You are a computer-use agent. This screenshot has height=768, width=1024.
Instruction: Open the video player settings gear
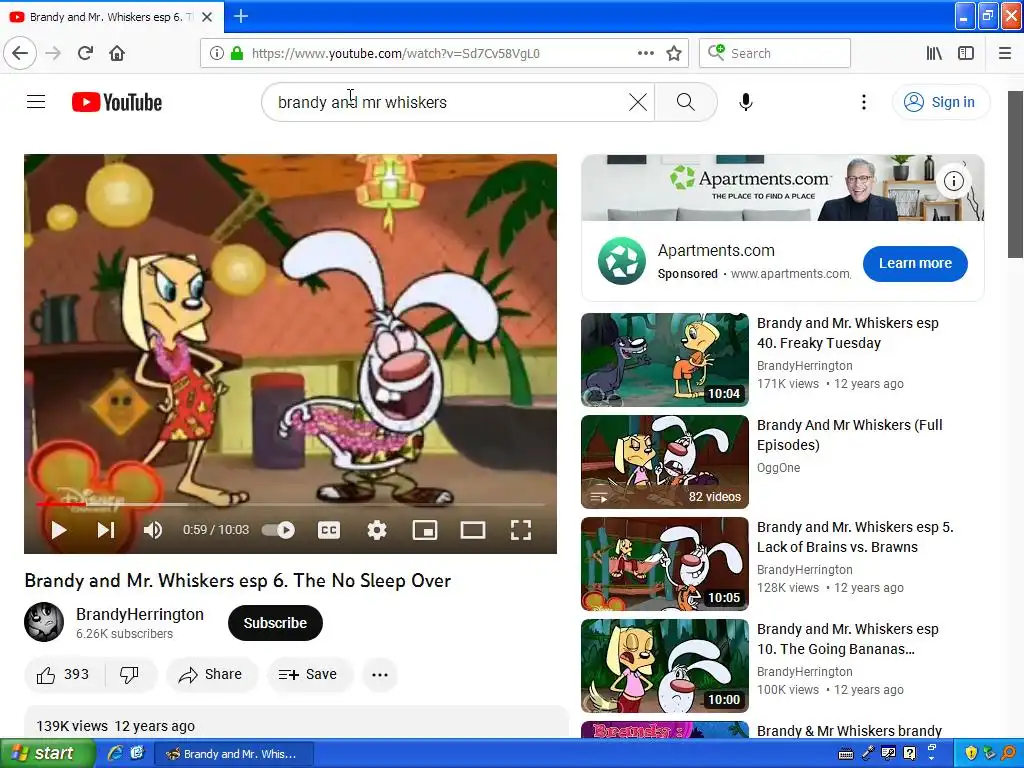tap(377, 530)
